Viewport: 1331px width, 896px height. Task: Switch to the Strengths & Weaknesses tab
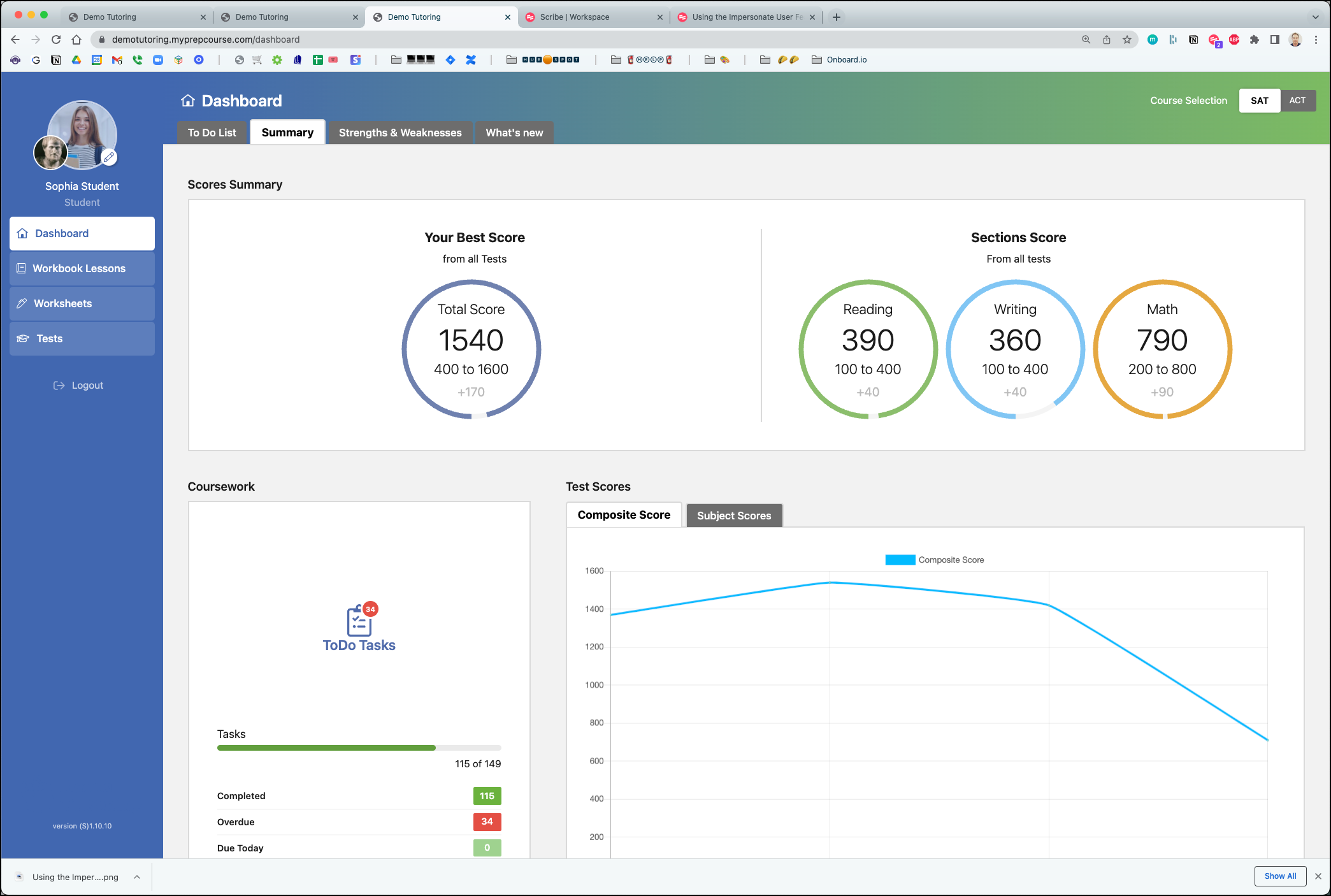(x=400, y=133)
